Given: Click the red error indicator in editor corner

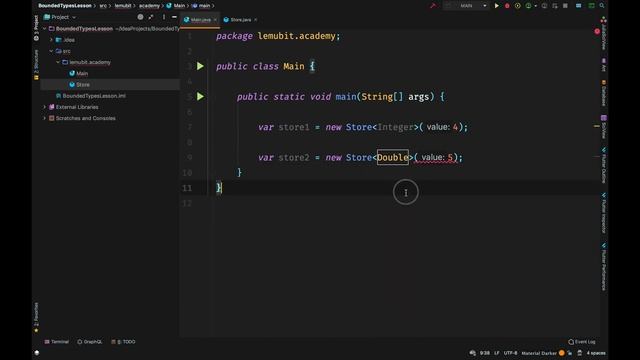Looking at the screenshot, I should (x=597, y=31).
